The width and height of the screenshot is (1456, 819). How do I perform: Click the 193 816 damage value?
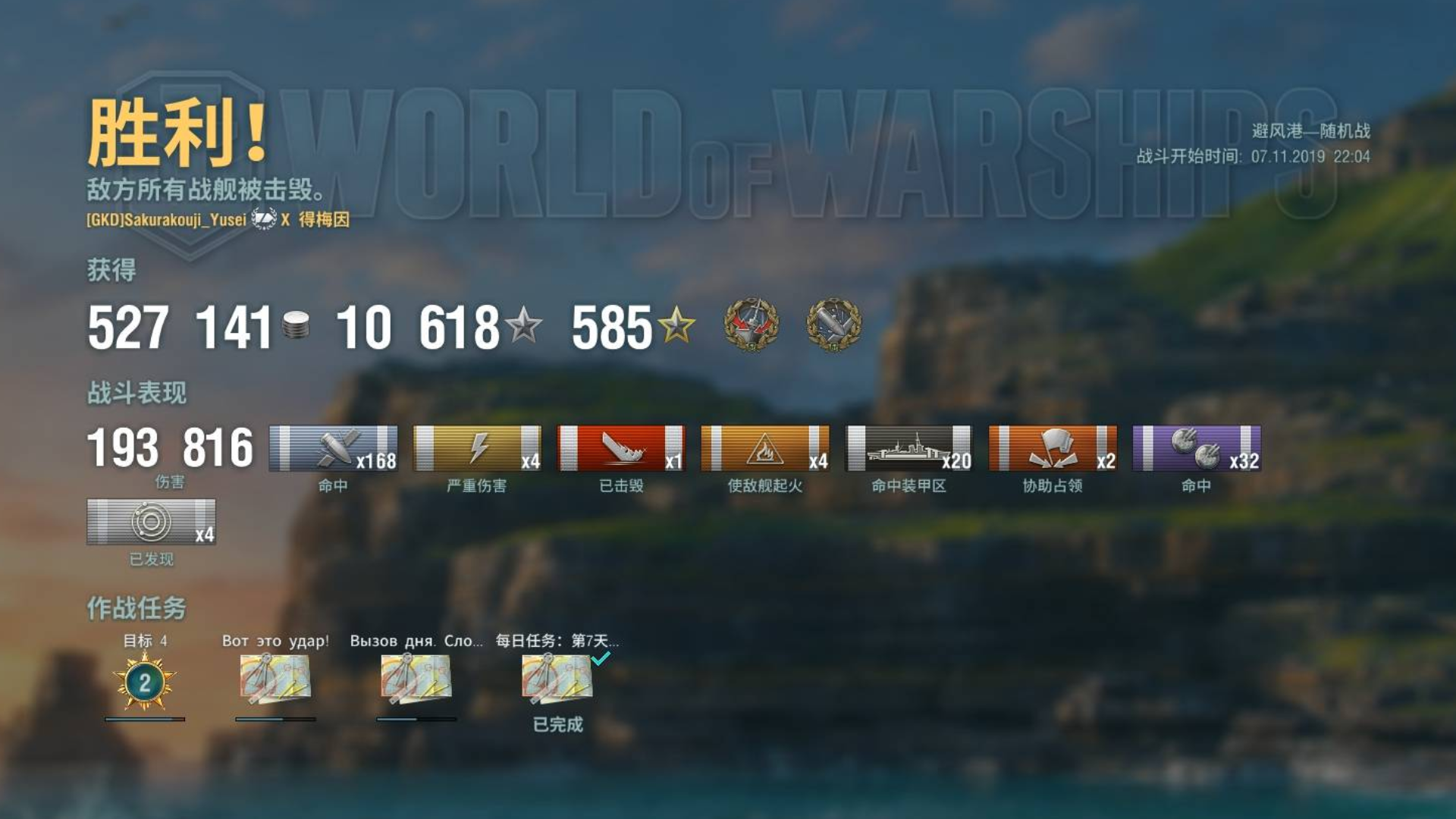point(171,447)
